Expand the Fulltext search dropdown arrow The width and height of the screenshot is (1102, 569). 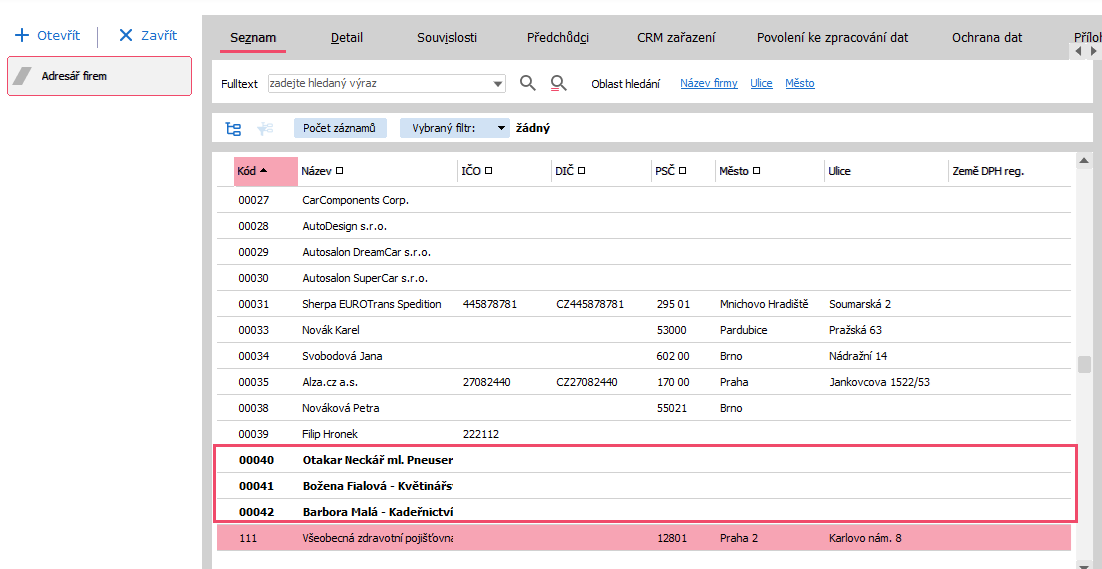pyautogui.click(x=498, y=84)
